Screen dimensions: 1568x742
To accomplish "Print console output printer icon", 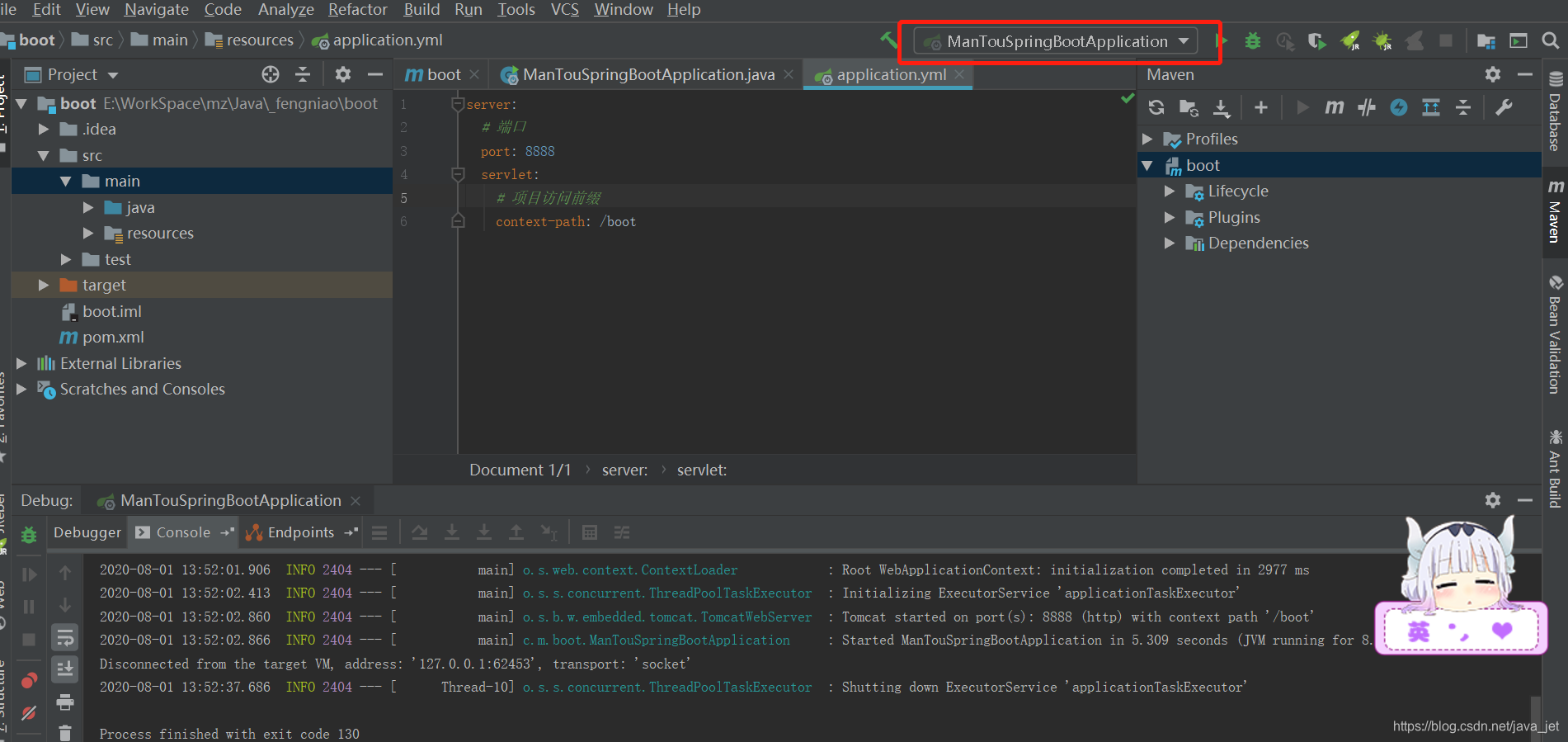I will click(x=65, y=702).
